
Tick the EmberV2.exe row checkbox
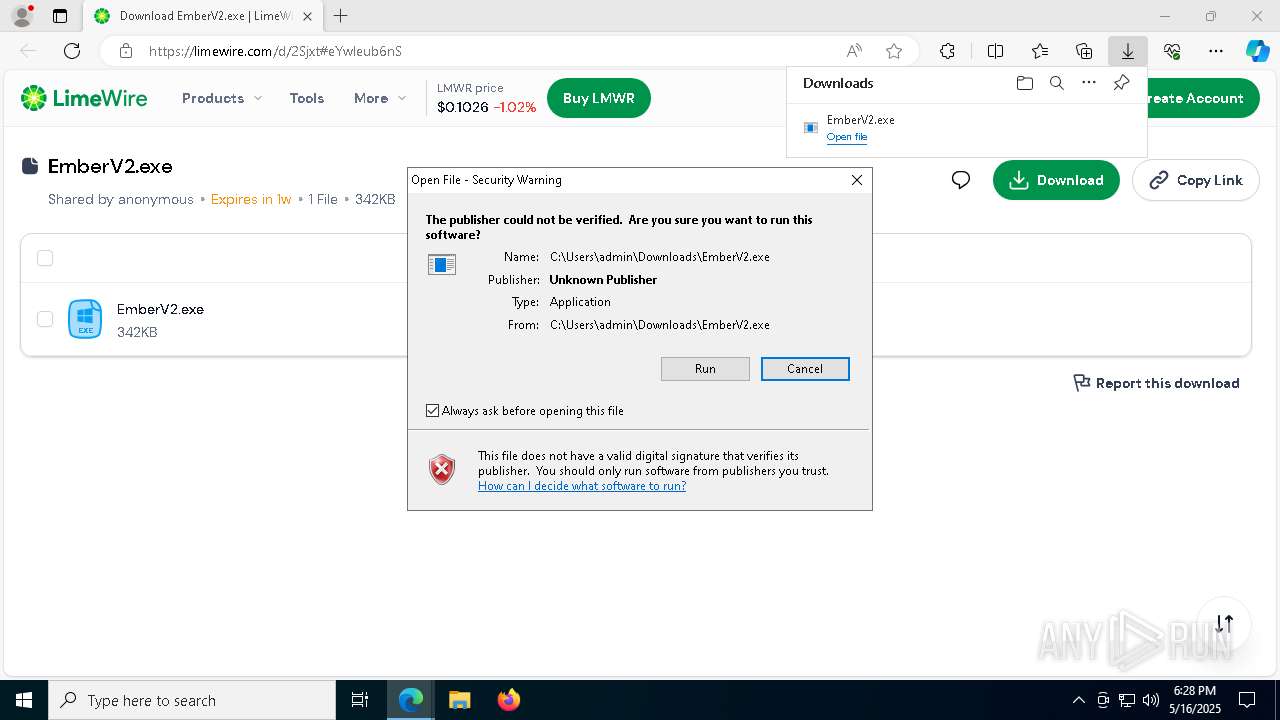pos(45,319)
